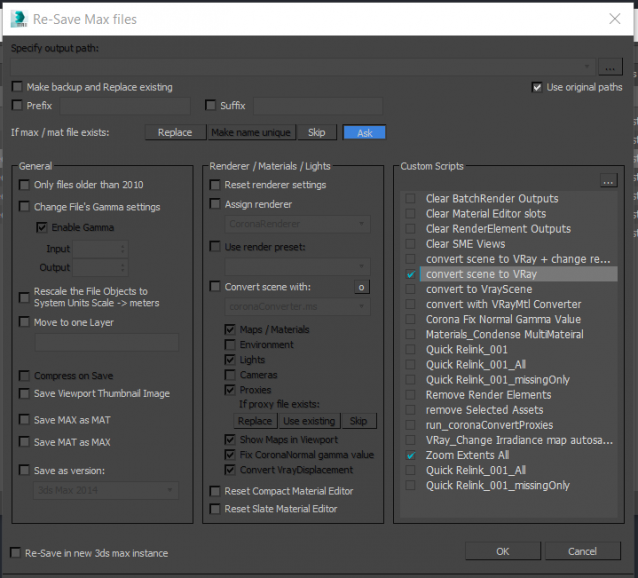Image resolution: width=638 pixels, height=578 pixels.
Task: Enable Make backup and Replace existing
Action: 17,87
